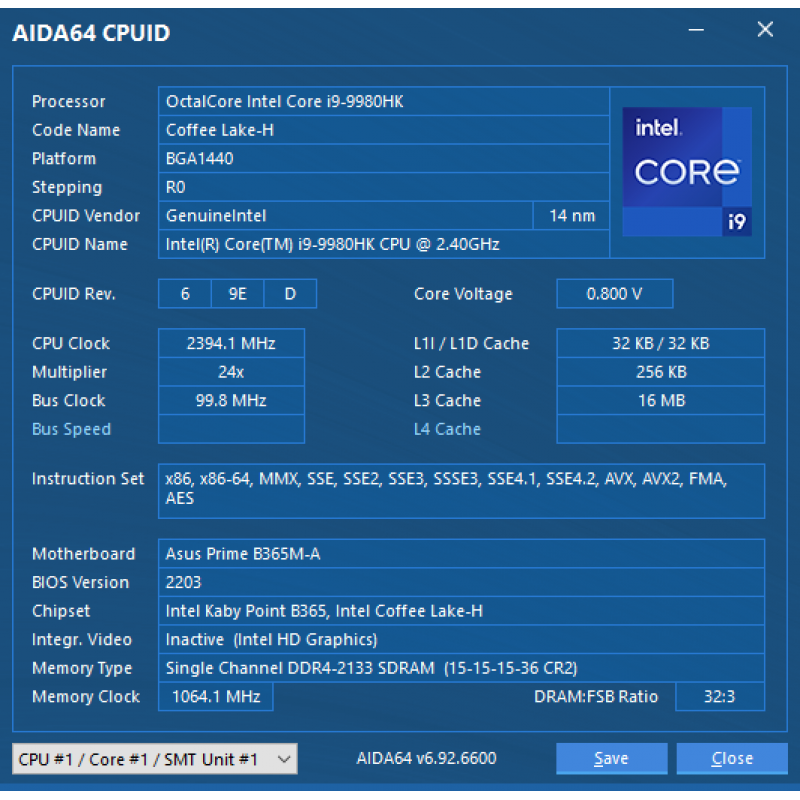The image size is (800, 800).
Task: Click the CPUID Rev. label
Action: click(73, 294)
